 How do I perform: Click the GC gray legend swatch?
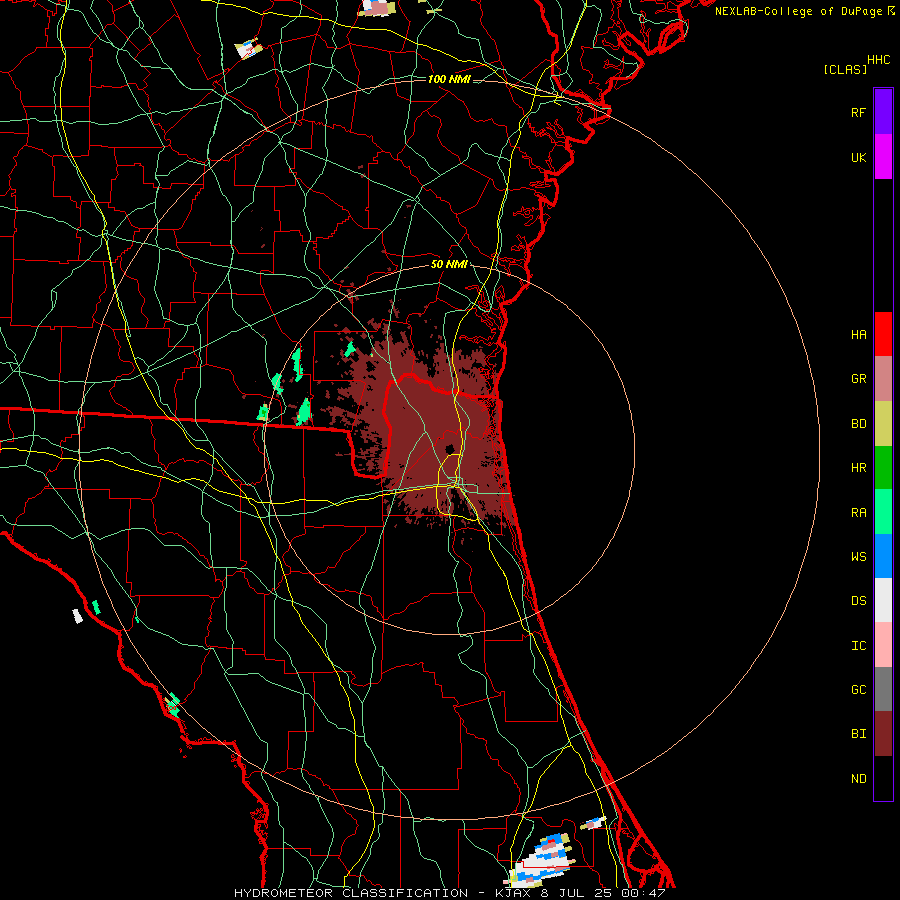tap(883, 689)
